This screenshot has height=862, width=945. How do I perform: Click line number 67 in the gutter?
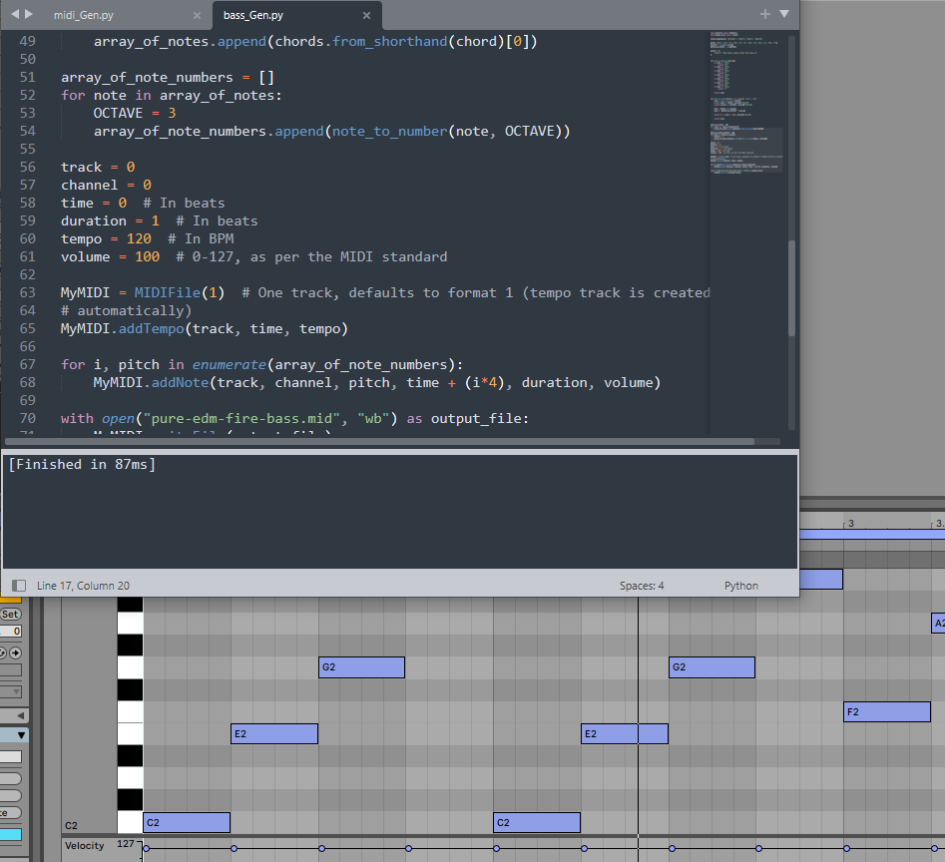(x=28, y=365)
